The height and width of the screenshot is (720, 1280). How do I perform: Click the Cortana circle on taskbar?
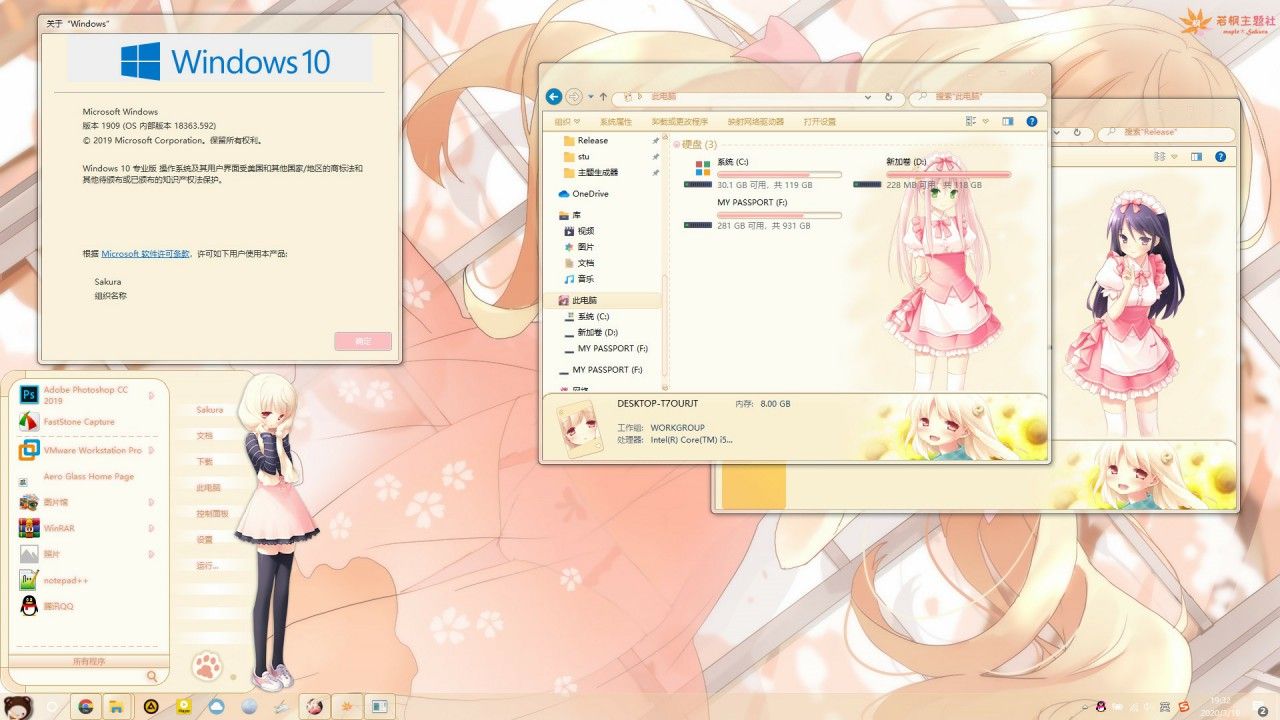tap(52, 706)
